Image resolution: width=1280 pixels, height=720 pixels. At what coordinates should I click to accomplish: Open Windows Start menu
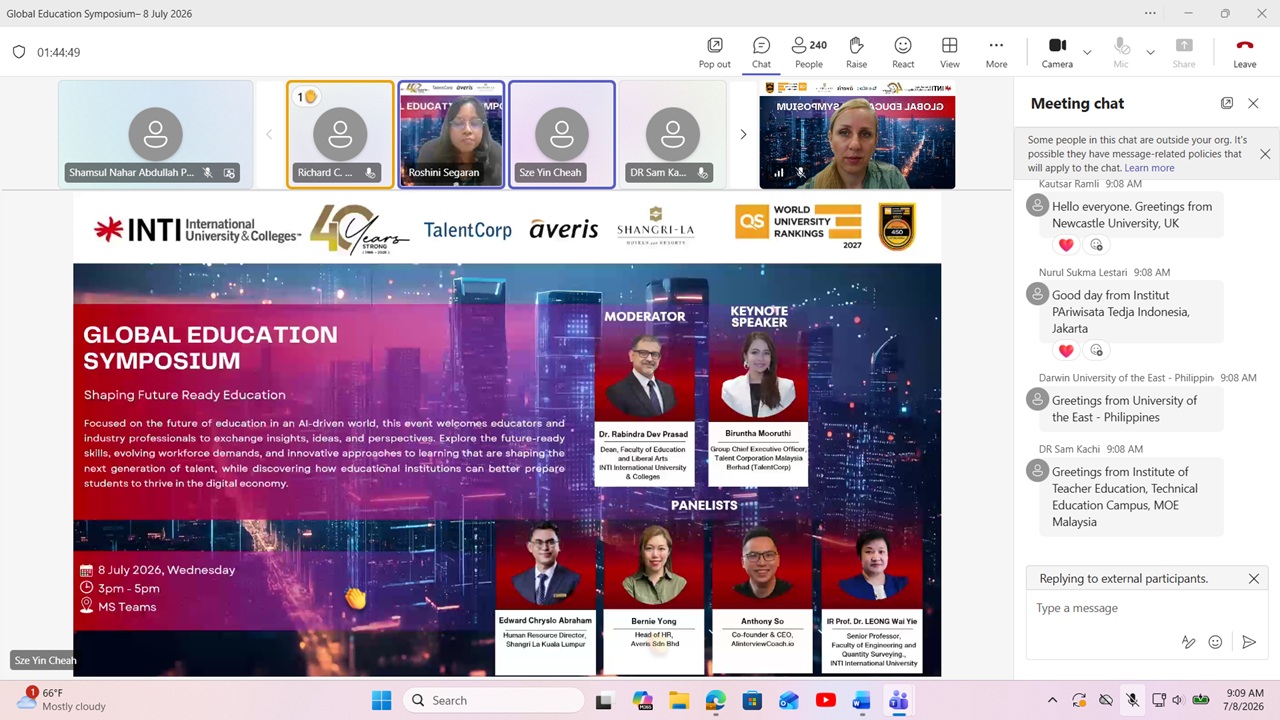click(x=381, y=700)
